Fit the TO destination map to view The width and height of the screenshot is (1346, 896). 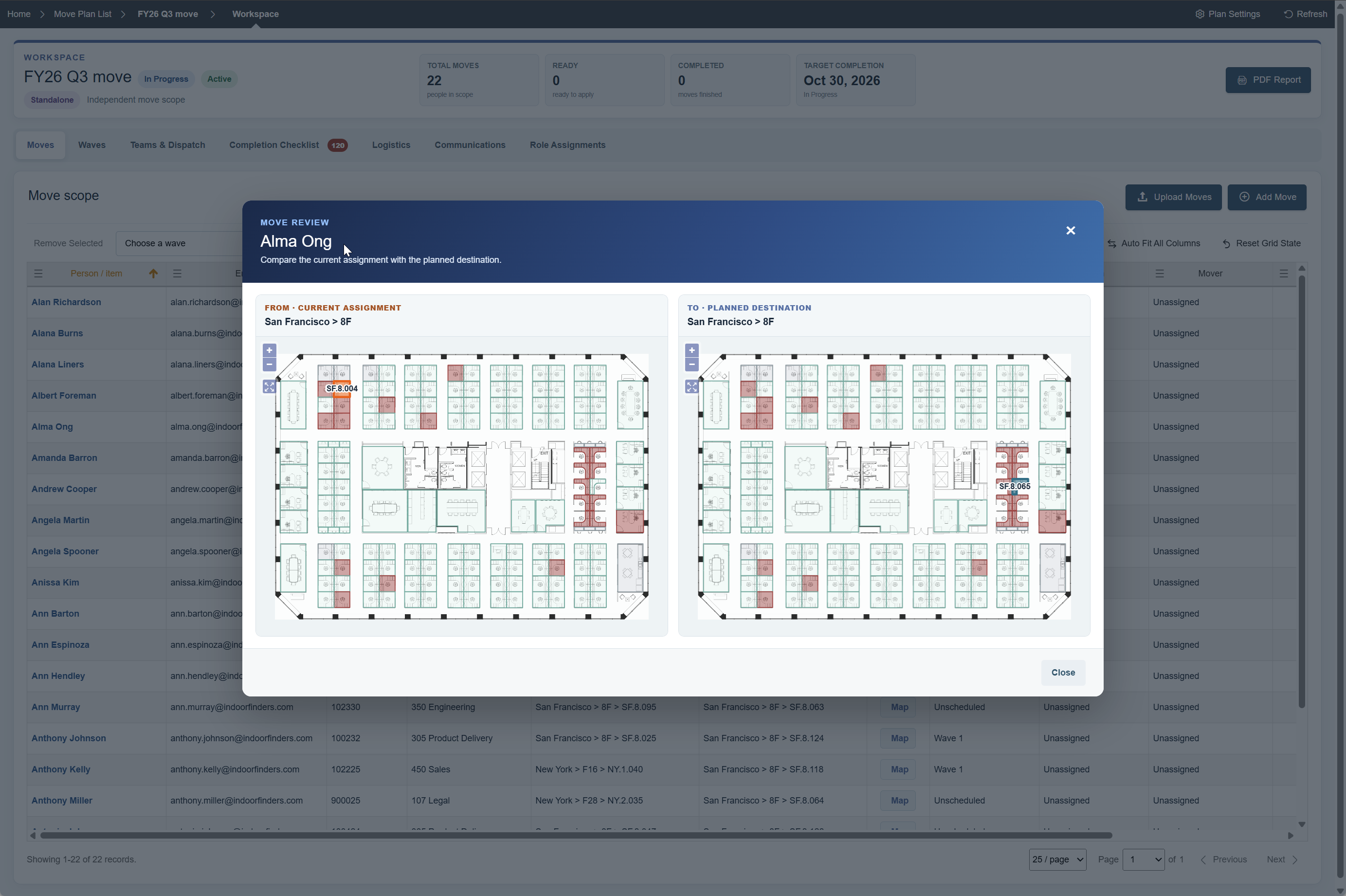pos(692,387)
